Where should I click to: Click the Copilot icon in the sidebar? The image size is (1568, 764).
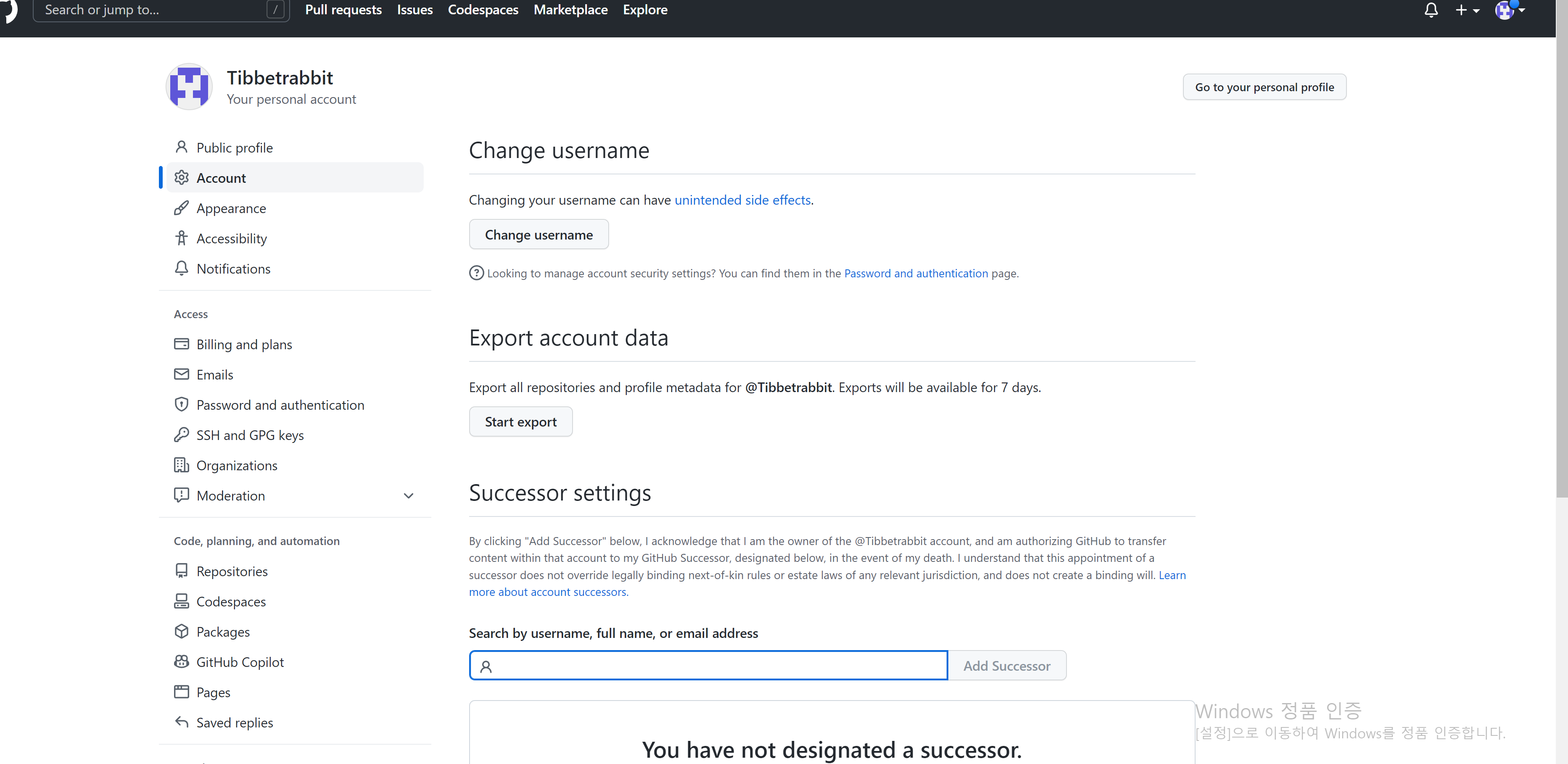coord(181,661)
